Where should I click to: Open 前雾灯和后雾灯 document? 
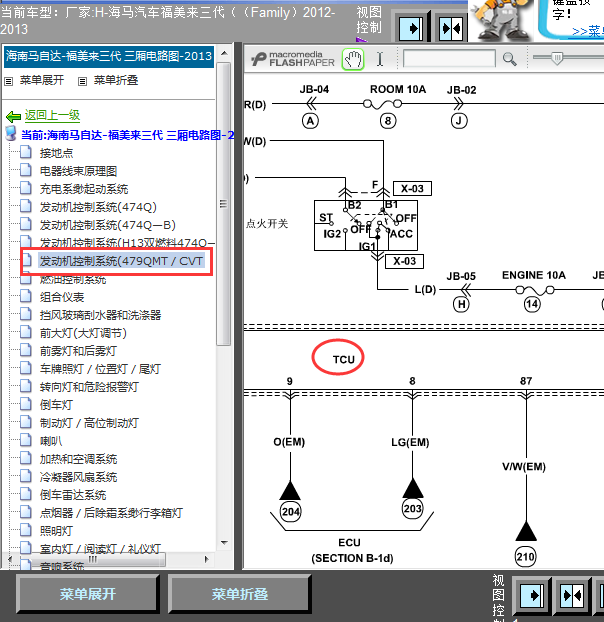pos(78,351)
